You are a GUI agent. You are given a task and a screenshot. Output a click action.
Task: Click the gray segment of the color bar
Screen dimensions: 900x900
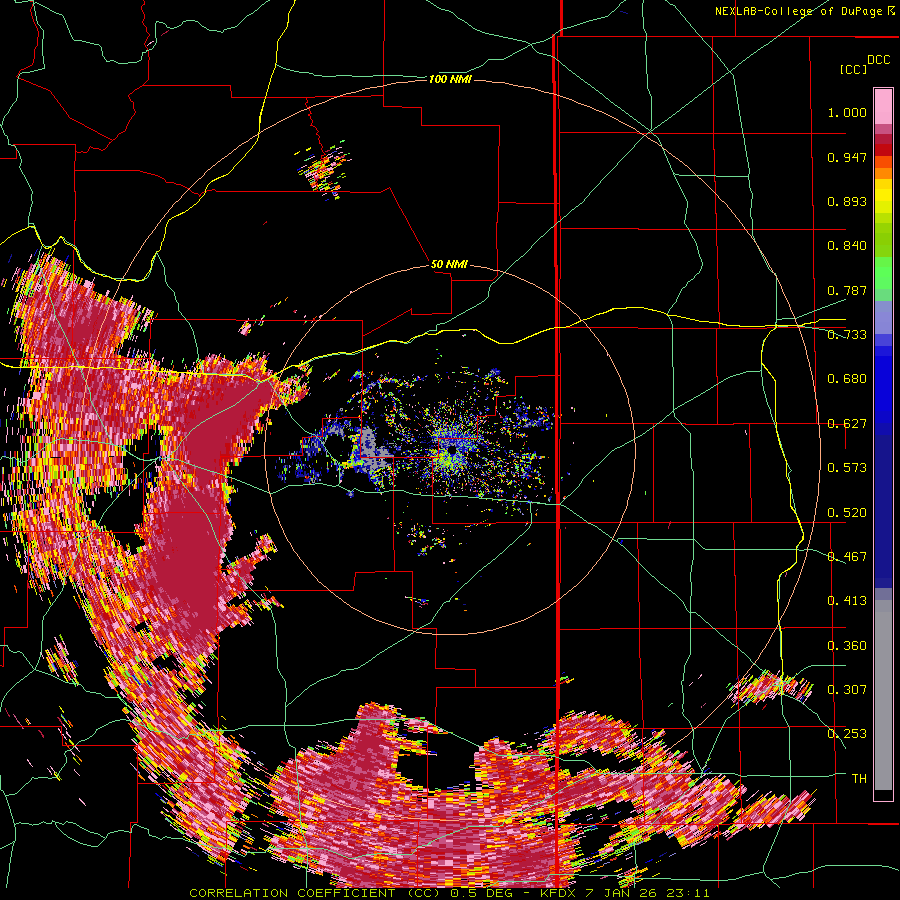tap(883, 695)
